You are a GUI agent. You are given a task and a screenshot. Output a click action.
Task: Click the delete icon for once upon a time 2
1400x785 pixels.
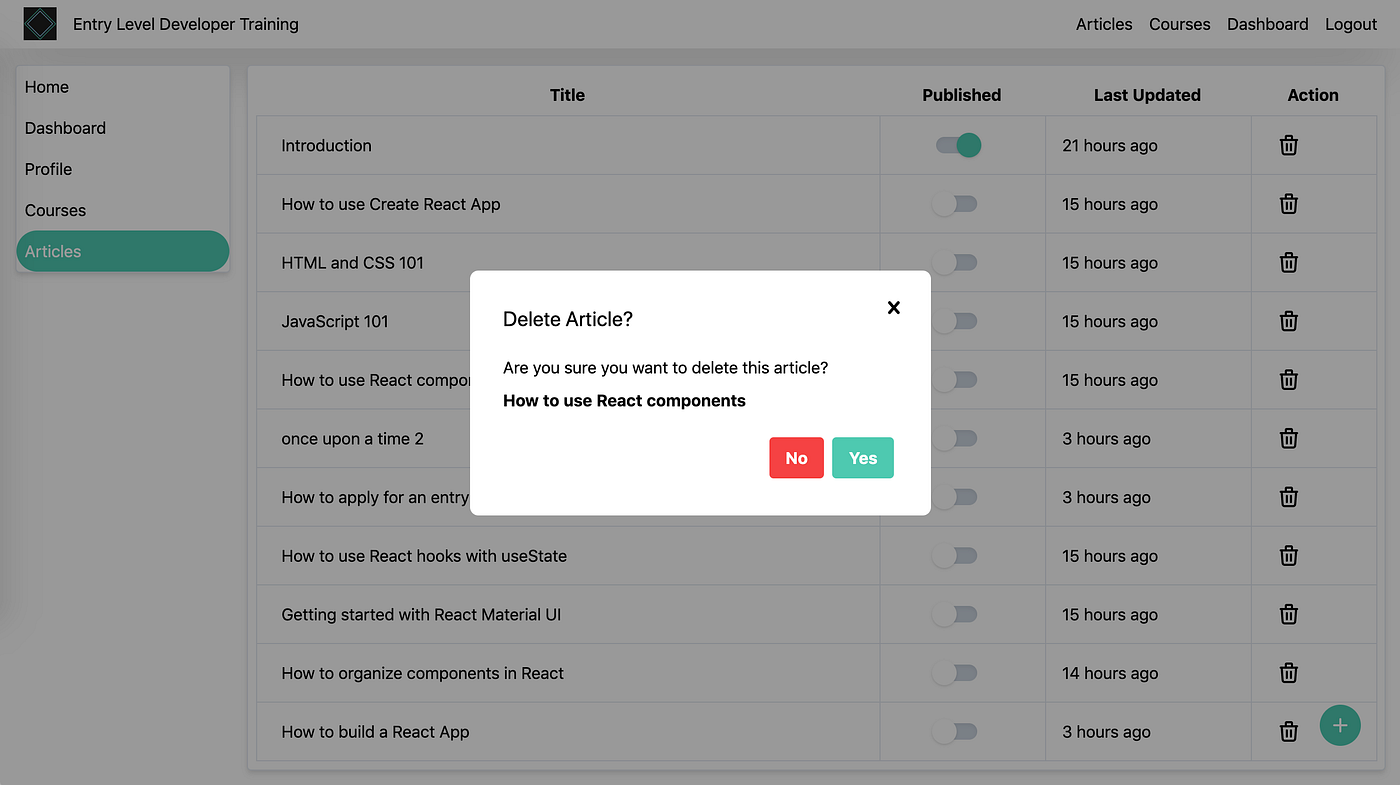click(x=1287, y=438)
